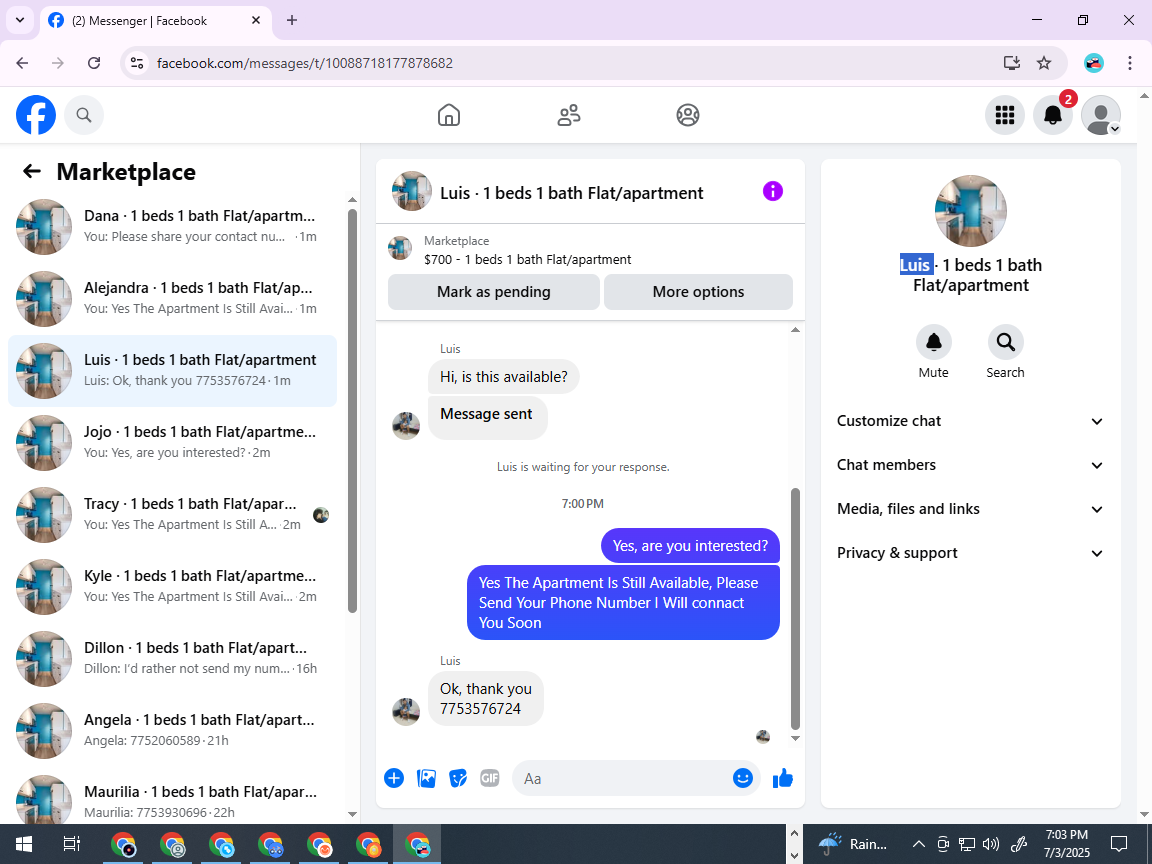Click the conversation list scrollbar
The width and height of the screenshot is (1152, 864).
[x=353, y=411]
